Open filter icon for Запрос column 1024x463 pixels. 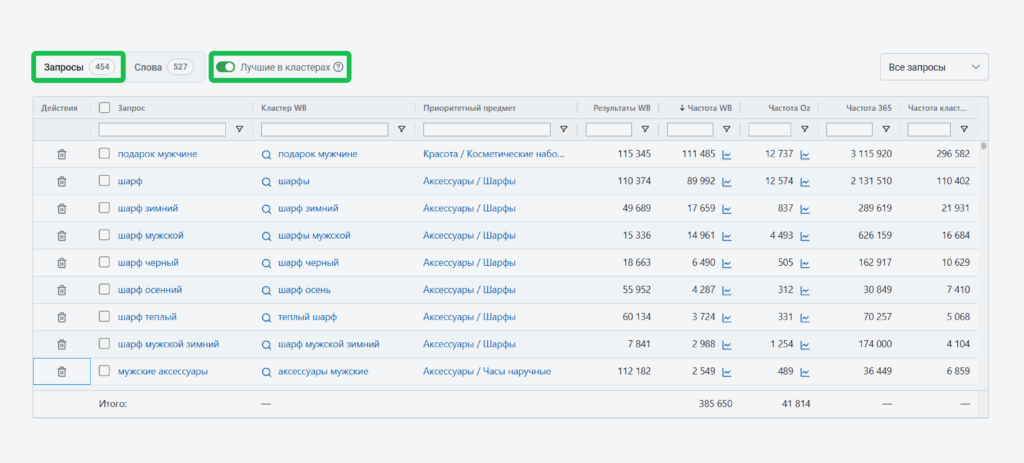(x=239, y=129)
